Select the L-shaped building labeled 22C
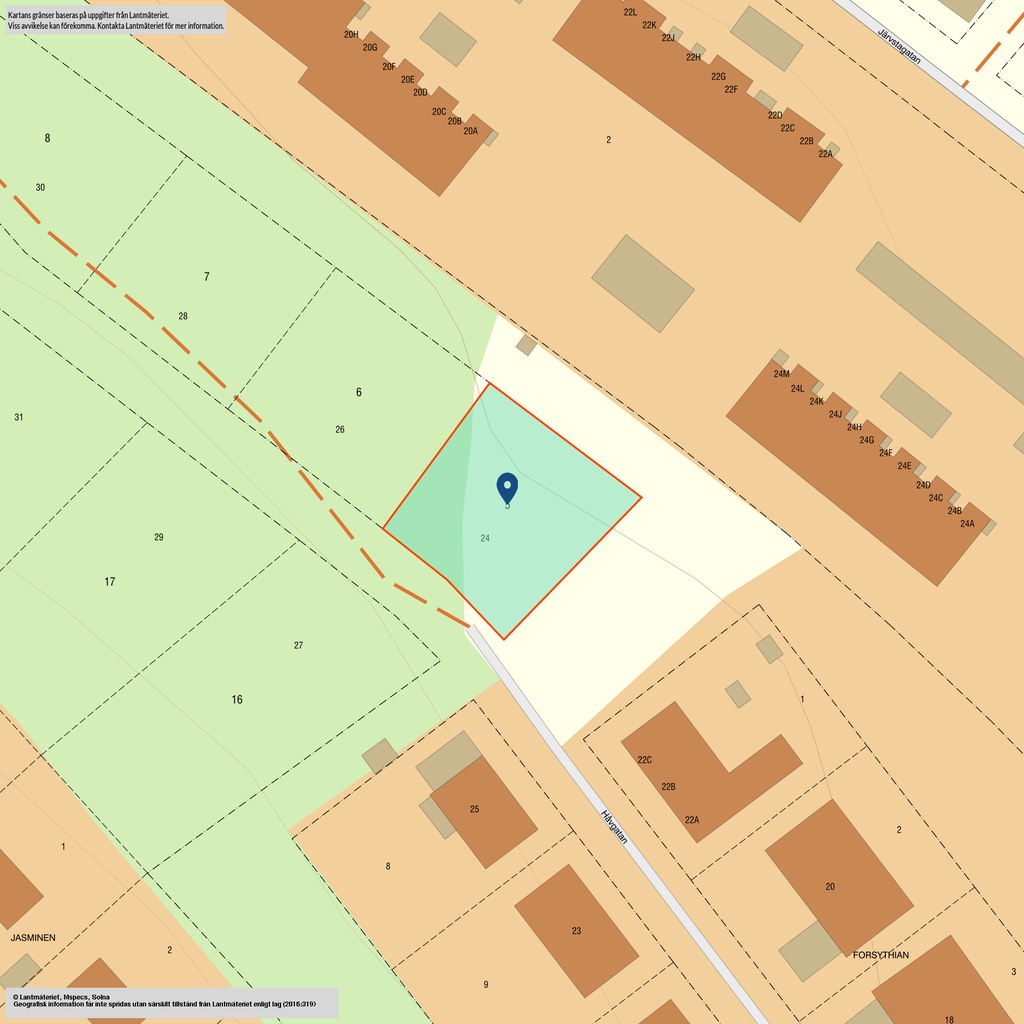The image size is (1024, 1024). [x=645, y=760]
